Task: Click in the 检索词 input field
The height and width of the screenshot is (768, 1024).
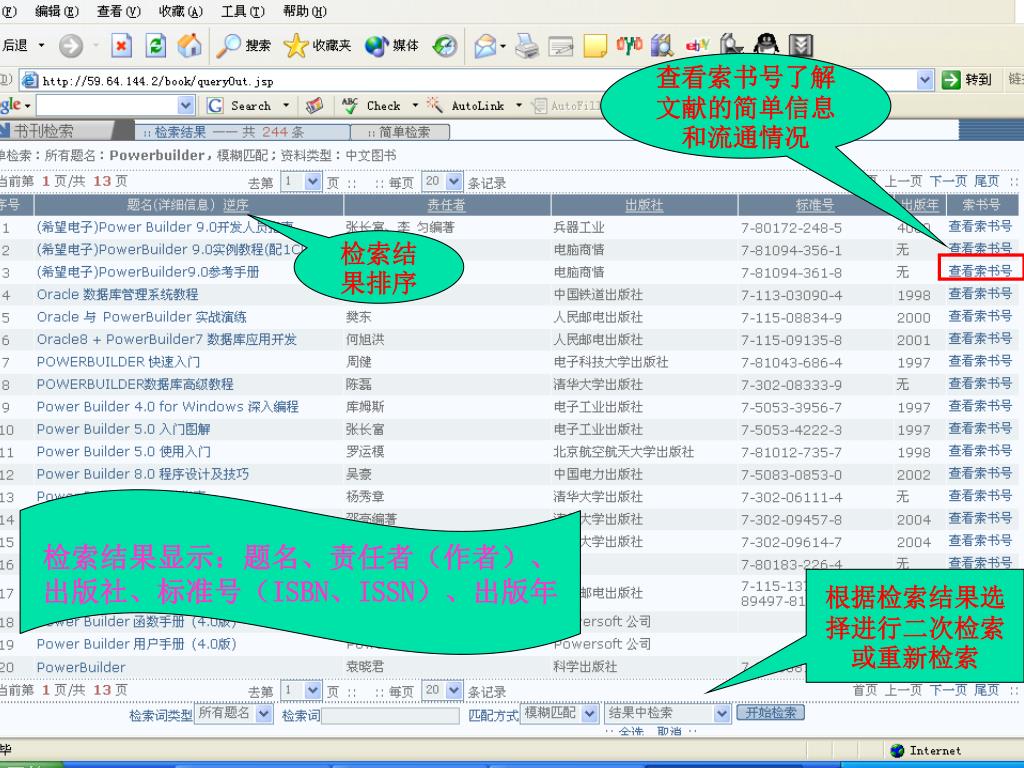Action: coord(390,715)
